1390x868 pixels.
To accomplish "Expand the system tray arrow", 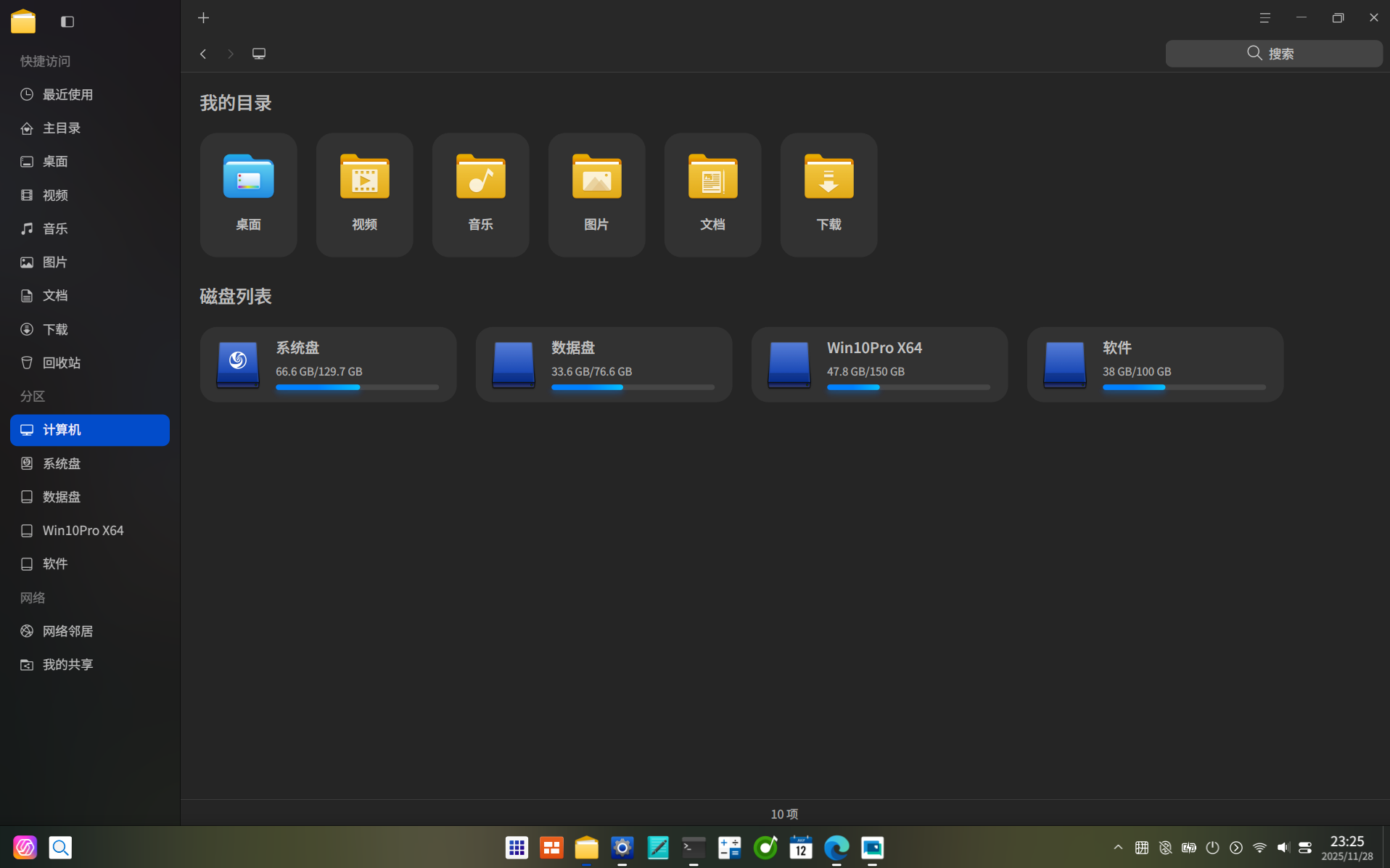I will coord(1118,848).
